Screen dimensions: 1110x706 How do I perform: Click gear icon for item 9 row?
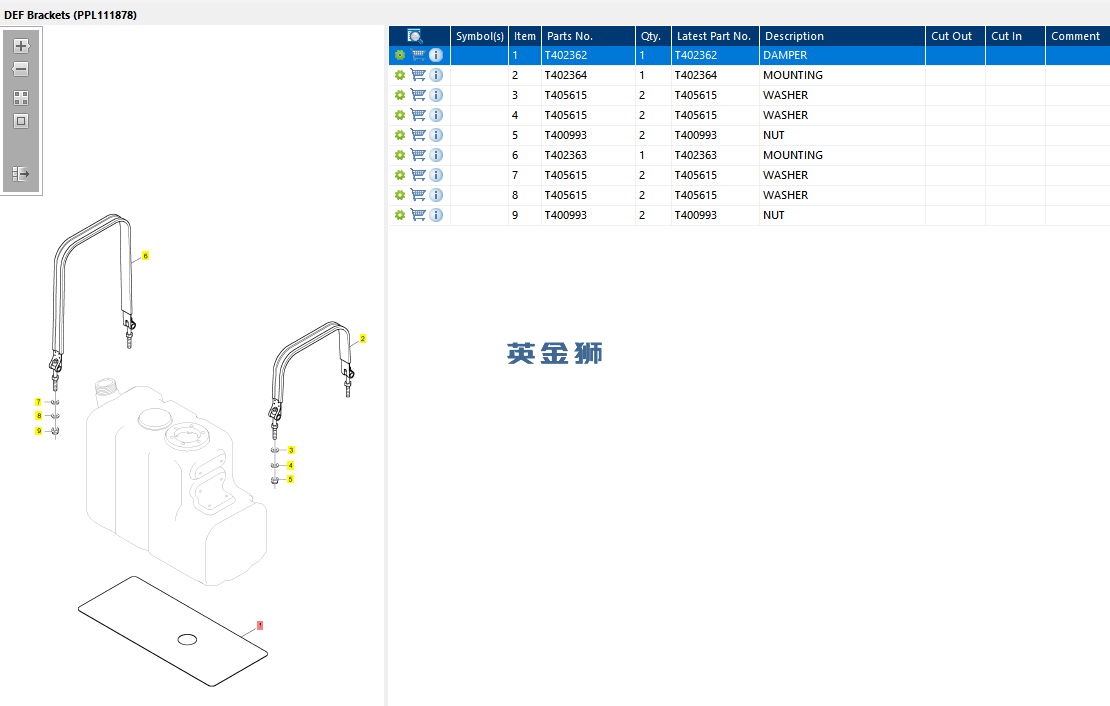pos(400,215)
